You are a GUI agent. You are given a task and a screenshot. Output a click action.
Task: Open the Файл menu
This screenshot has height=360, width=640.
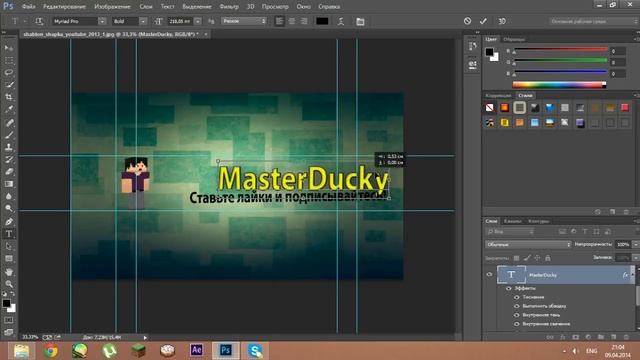coord(29,7)
